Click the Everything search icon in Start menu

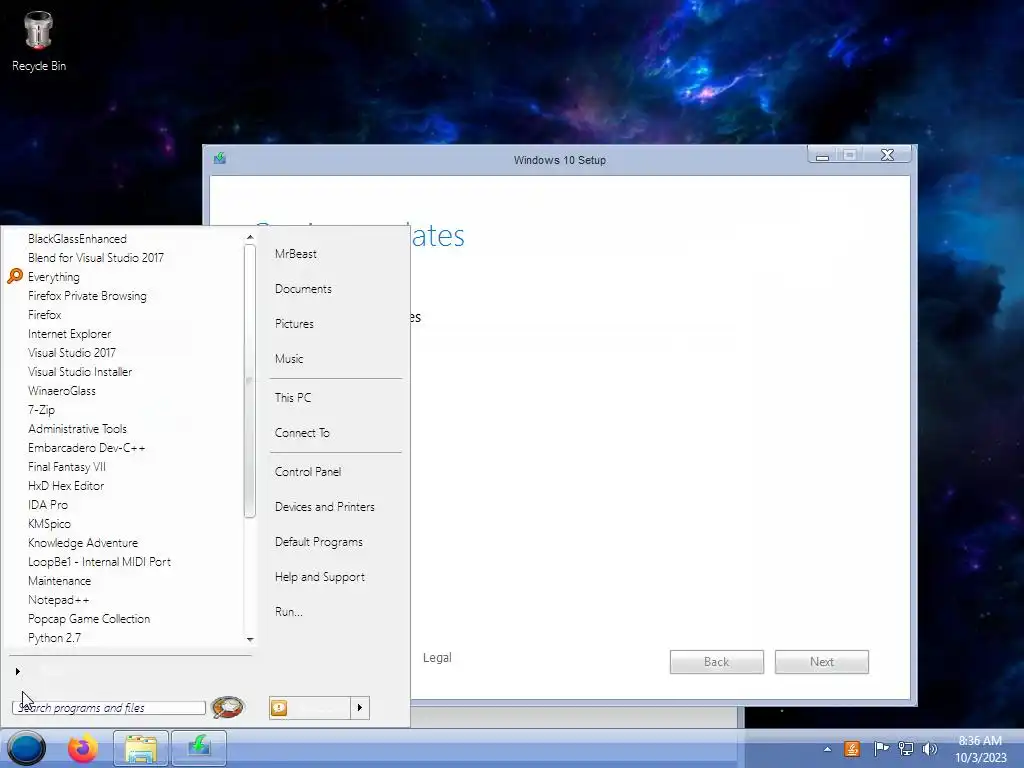point(15,276)
